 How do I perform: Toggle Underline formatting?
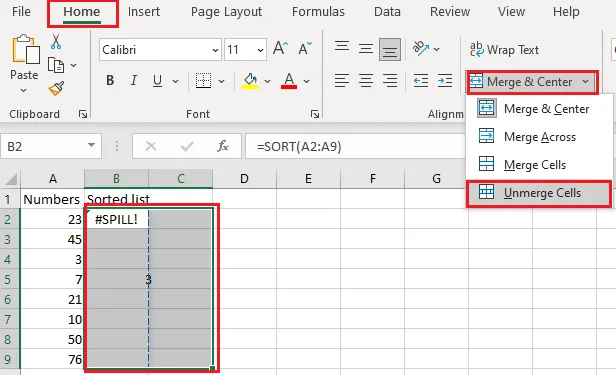tap(158, 81)
